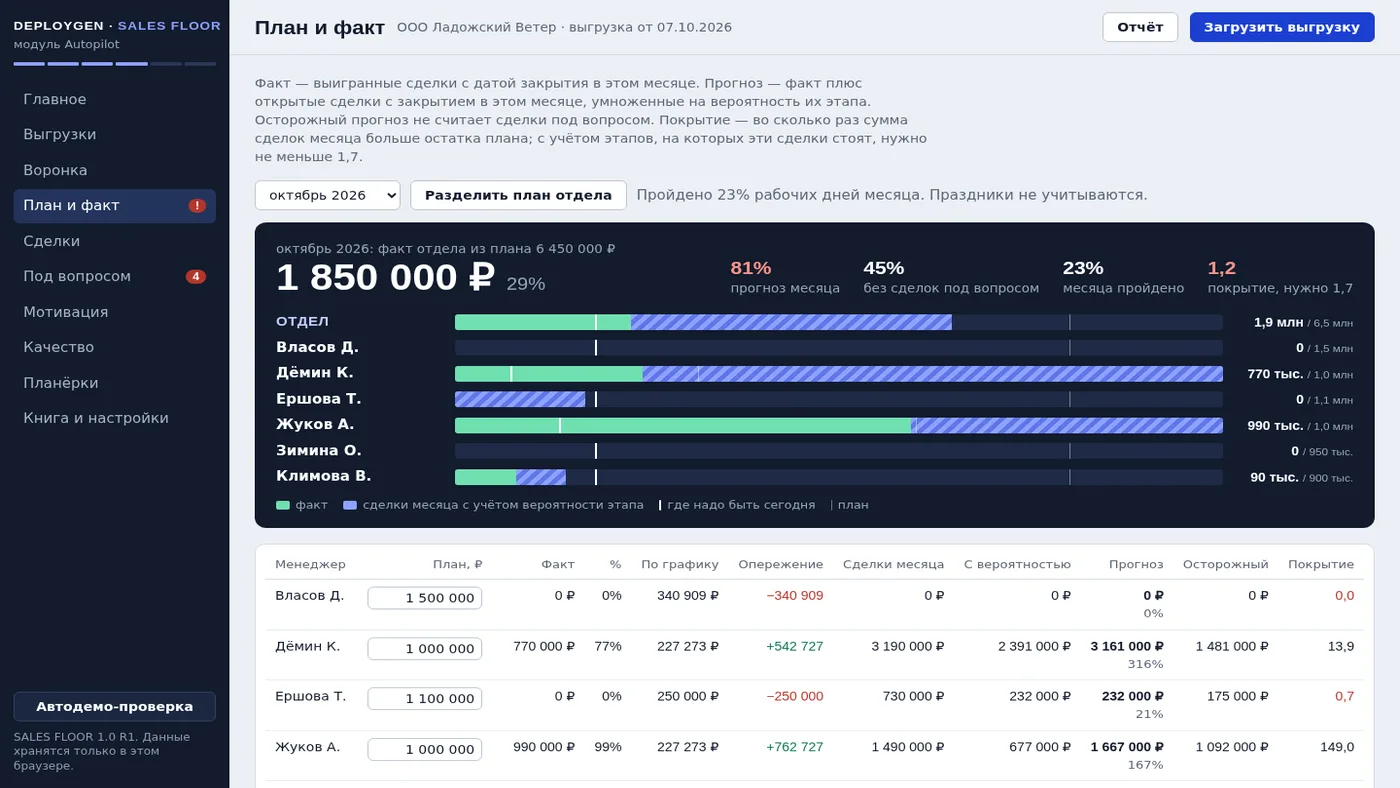Click plan input field for Власов Д.
1400x788 pixels.
425,598
